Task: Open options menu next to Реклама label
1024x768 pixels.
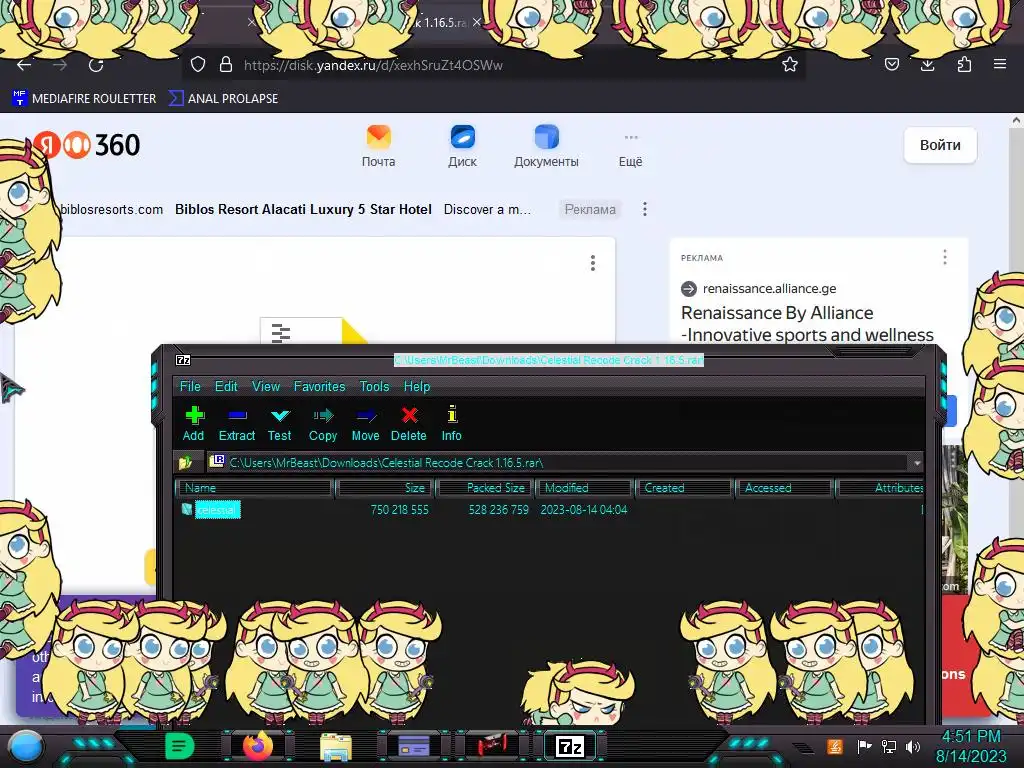Action: pos(645,209)
